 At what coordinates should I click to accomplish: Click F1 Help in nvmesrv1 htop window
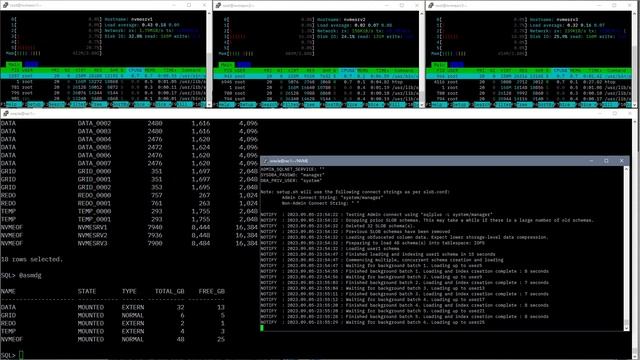[x=14, y=104]
